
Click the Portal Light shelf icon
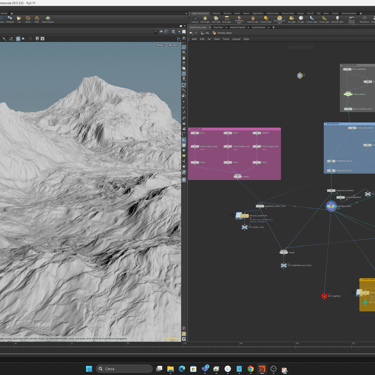(x=324, y=19)
